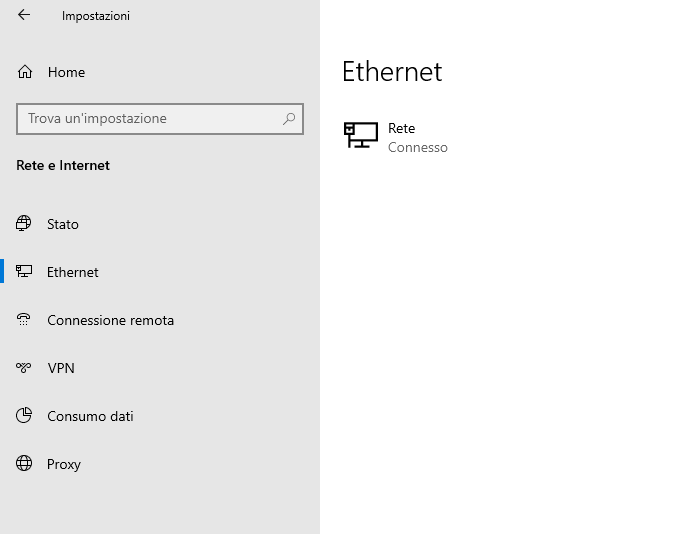Click the Home house icon

pos(25,72)
